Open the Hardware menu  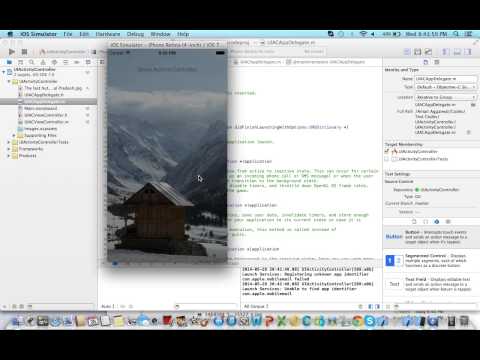click(x=108, y=34)
